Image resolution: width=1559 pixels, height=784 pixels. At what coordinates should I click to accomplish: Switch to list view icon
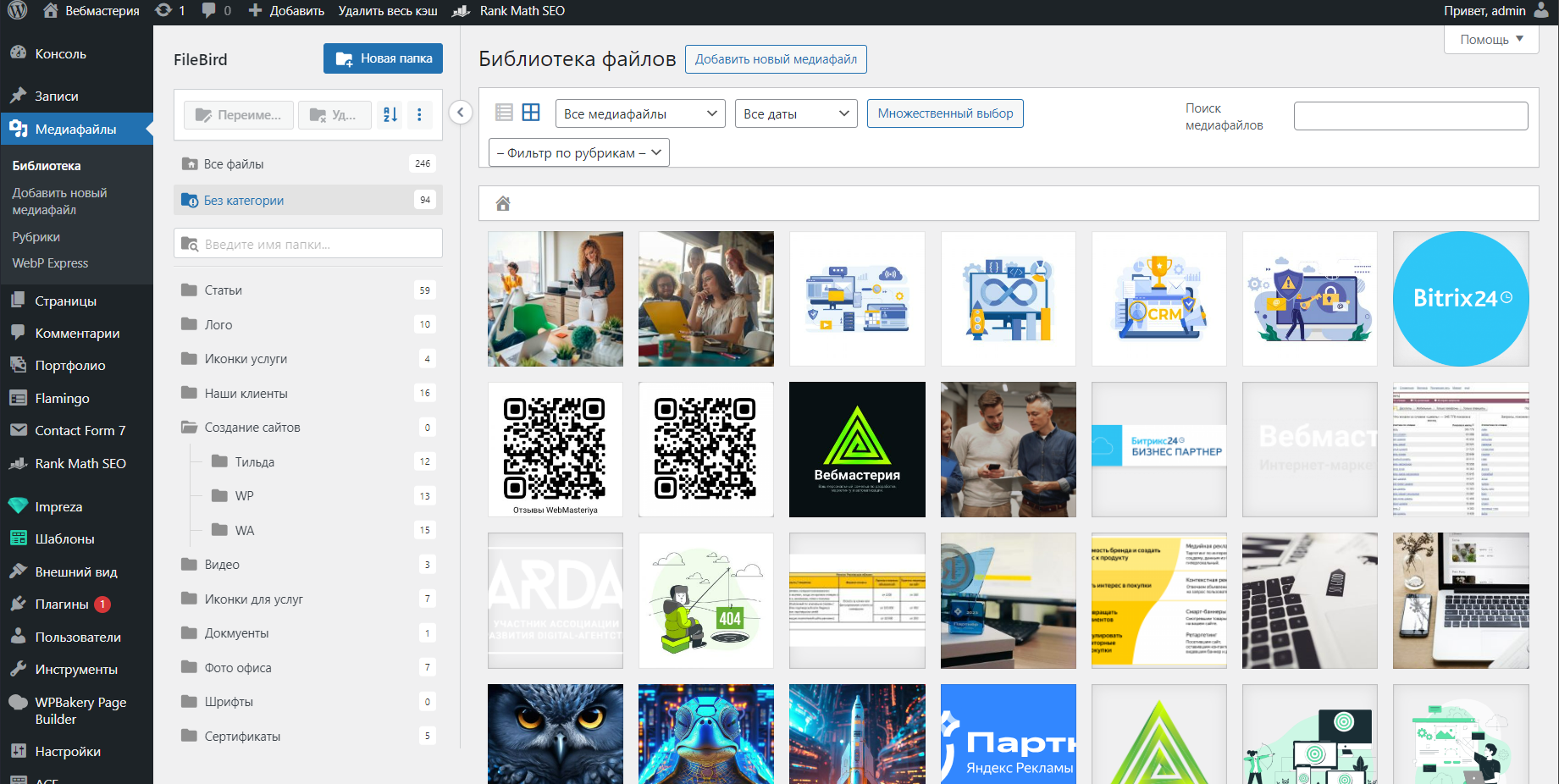pos(504,113)
